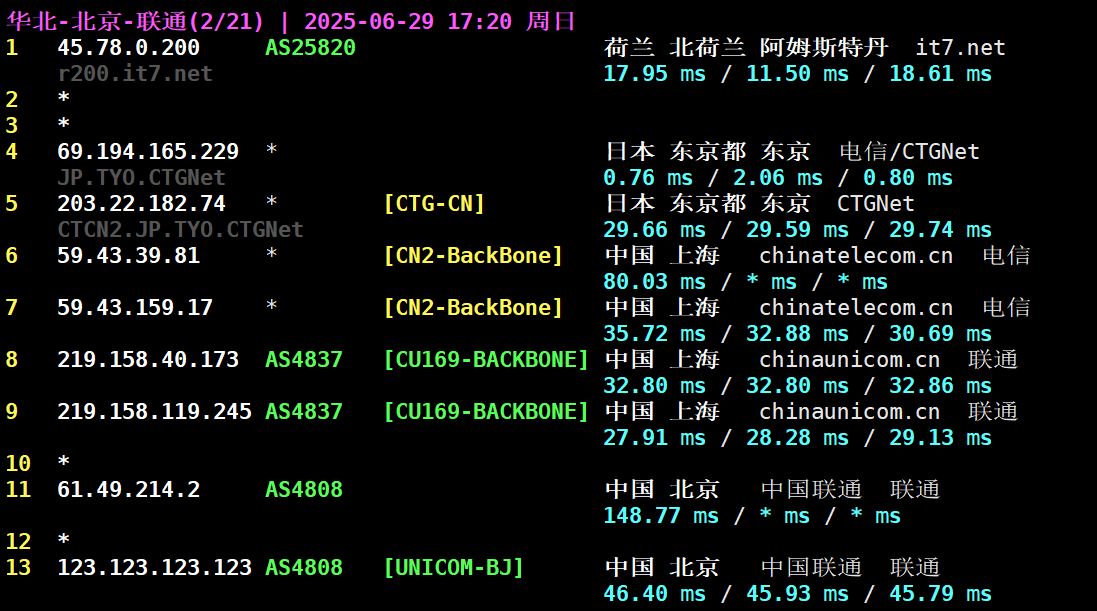Viewport: 1097px width, 611px height.
Task: Click chinaunicom.cn on hop 8
Action: 849,360
